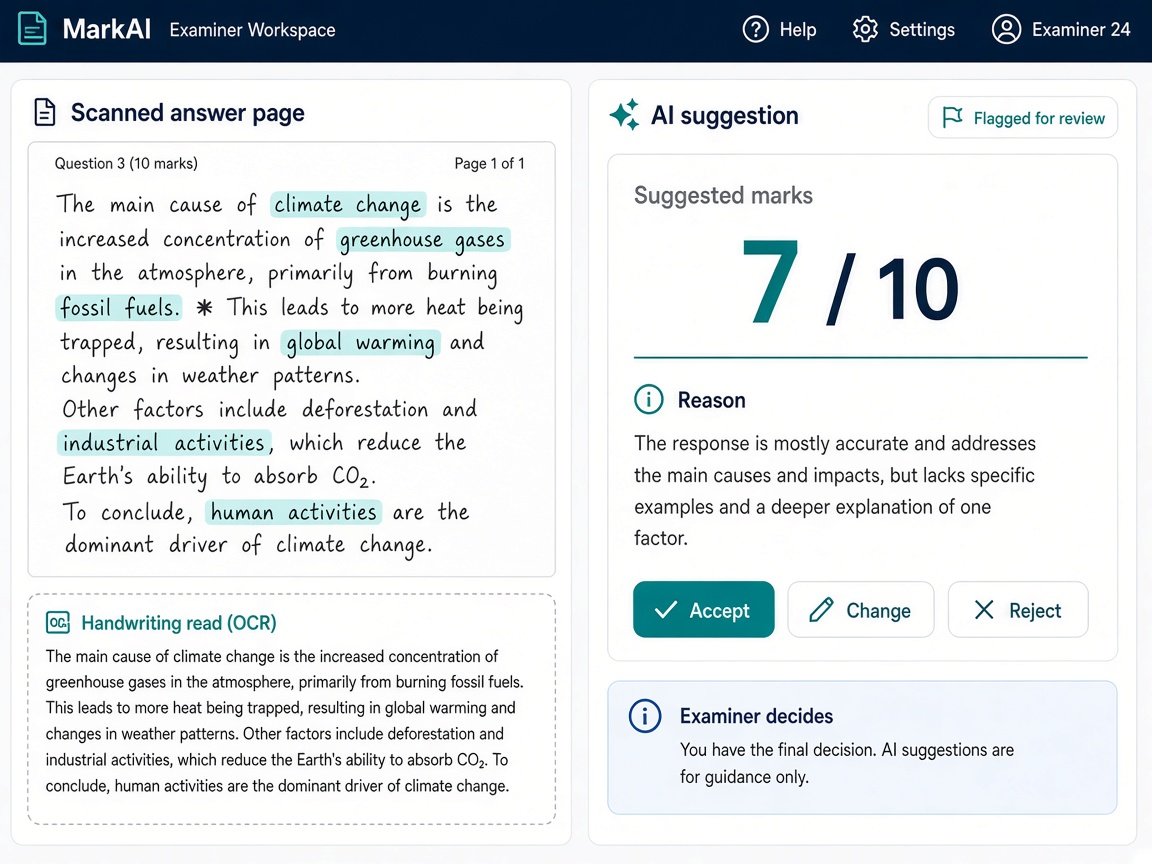Screen dimensions: 1152x864
Task: Click the highlighted phrase fossil fuels
Action: 119,307
